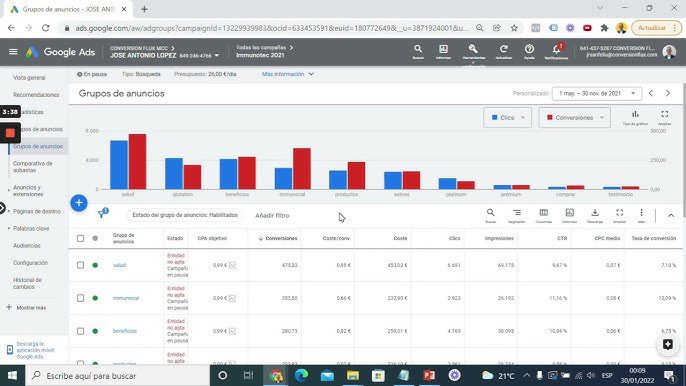Screen dimensions: 686x386
Task: Toggle the status dot for immunocal
Action: [x=95, y=298]
